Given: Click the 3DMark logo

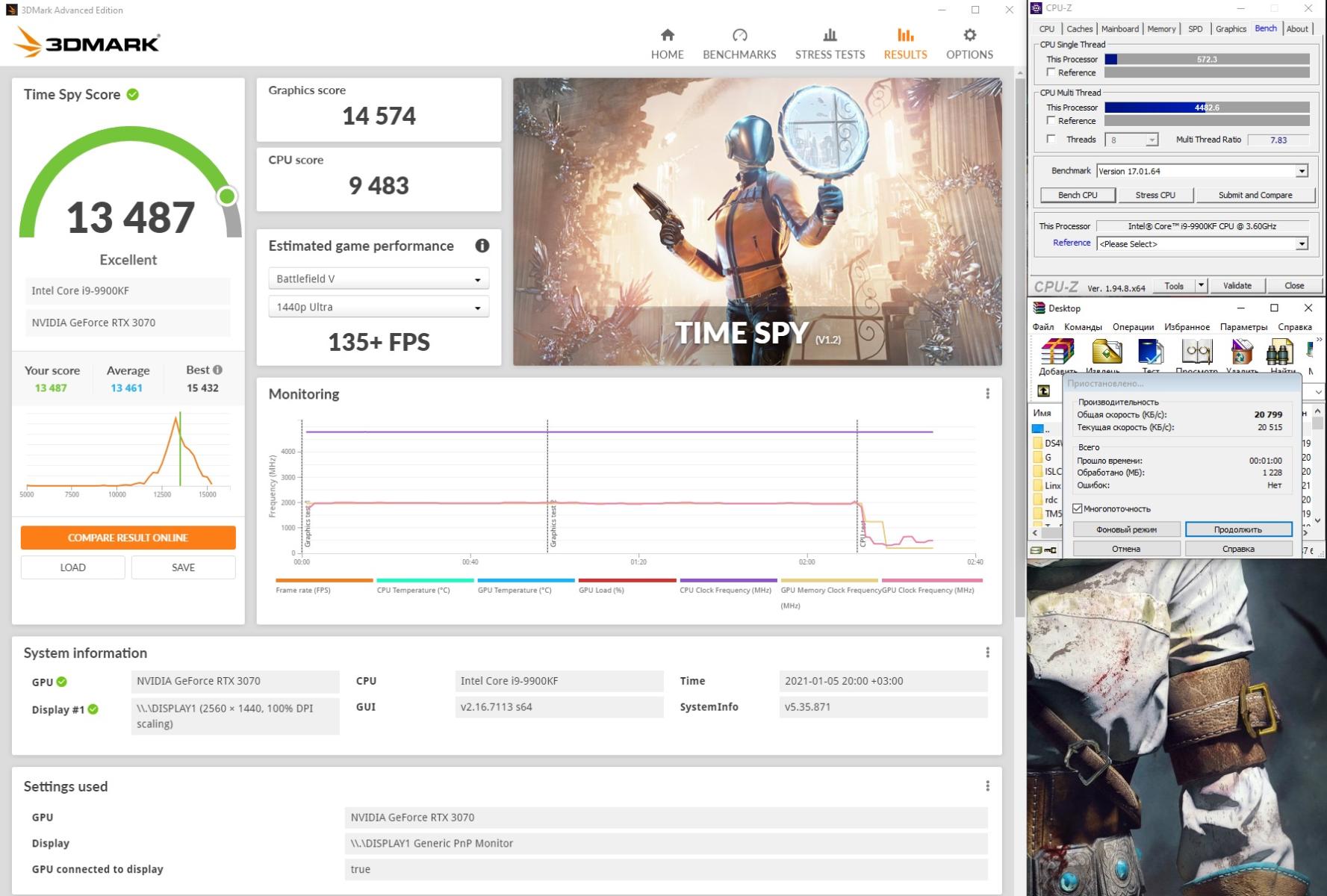Looking at the screenshot, I should 87,43.
